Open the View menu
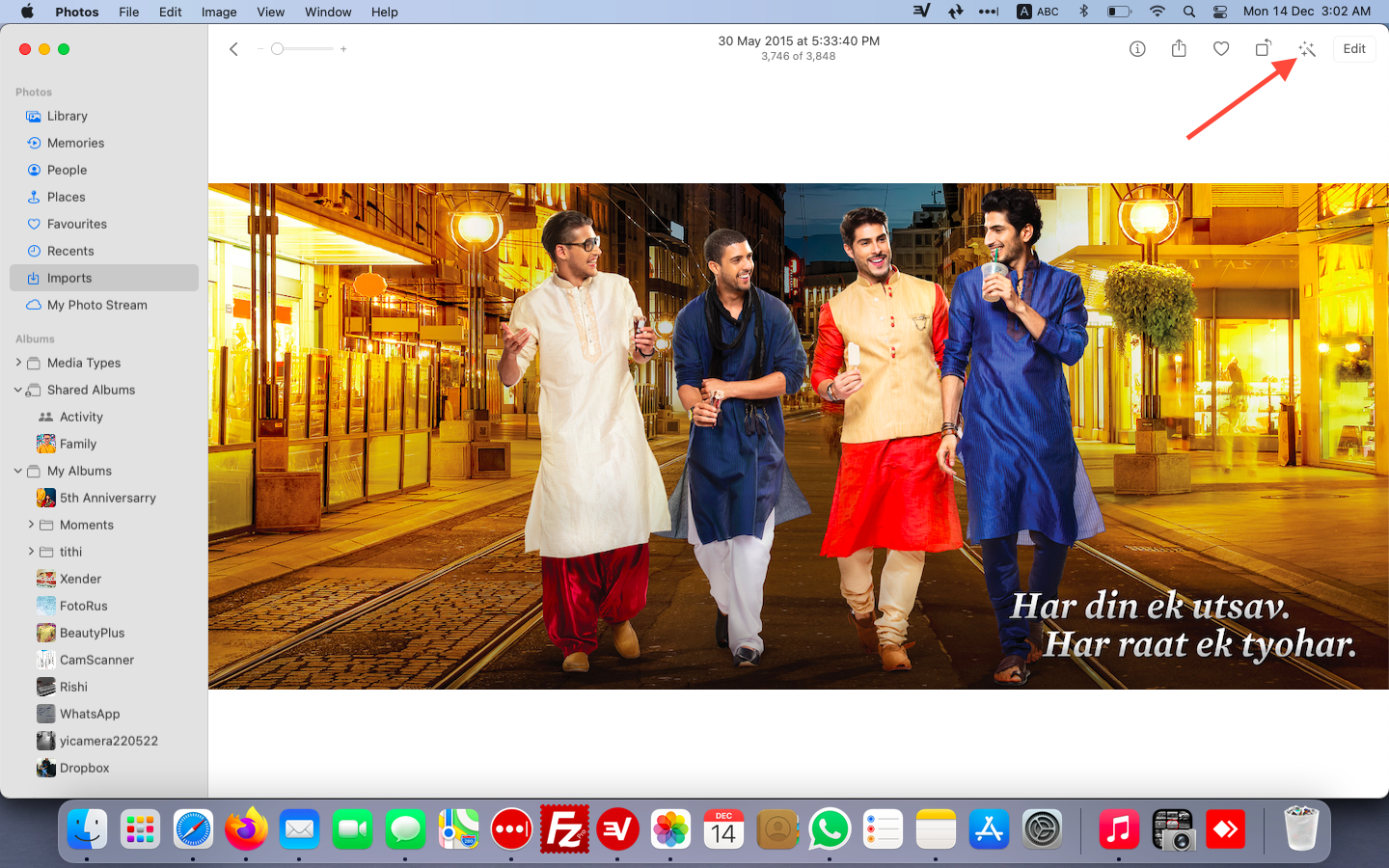Screen dimensions: 1389x868 [x=271, y=12]
